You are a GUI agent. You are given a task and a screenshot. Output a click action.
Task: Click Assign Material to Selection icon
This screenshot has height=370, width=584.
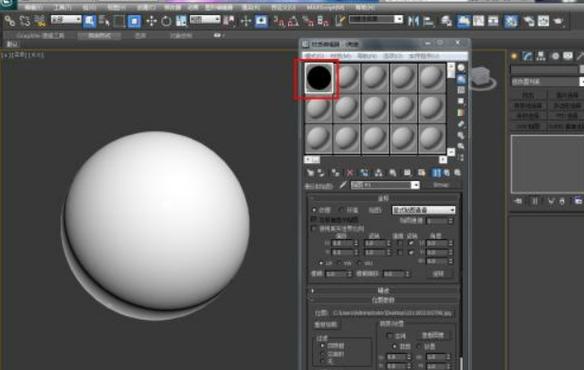click(335, 173)
